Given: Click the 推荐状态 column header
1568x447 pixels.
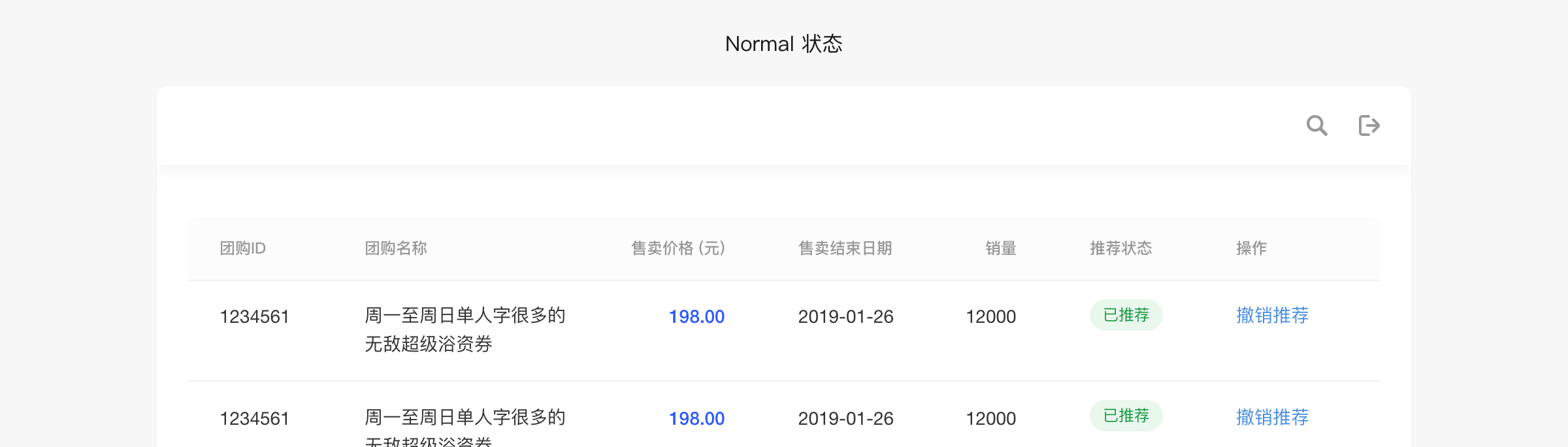Looking at the screenshot, I should click(1120, 248).
